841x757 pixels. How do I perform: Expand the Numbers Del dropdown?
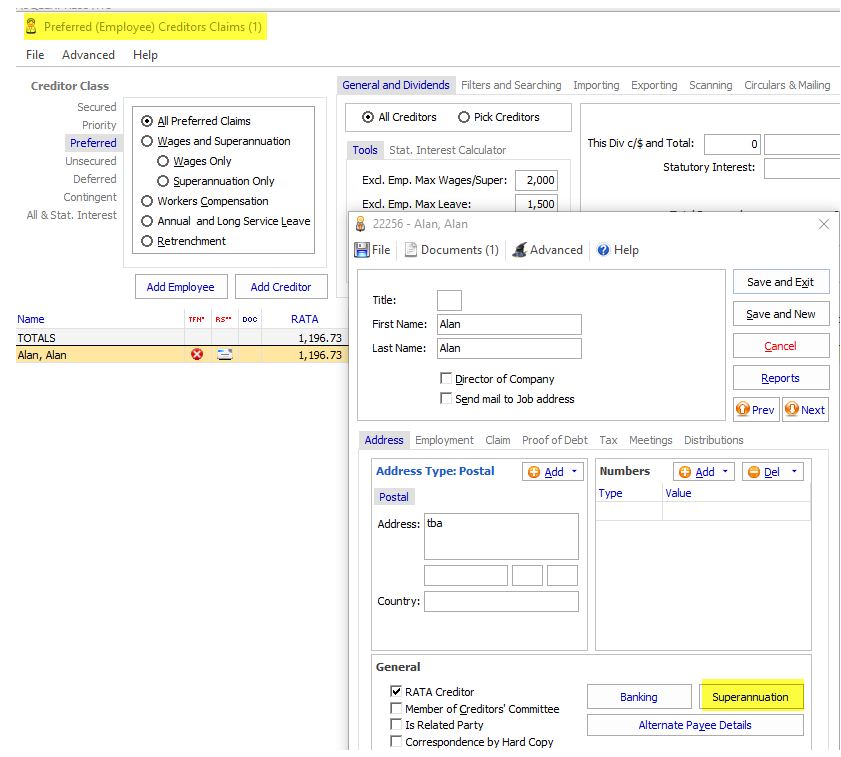click(795, 472)
